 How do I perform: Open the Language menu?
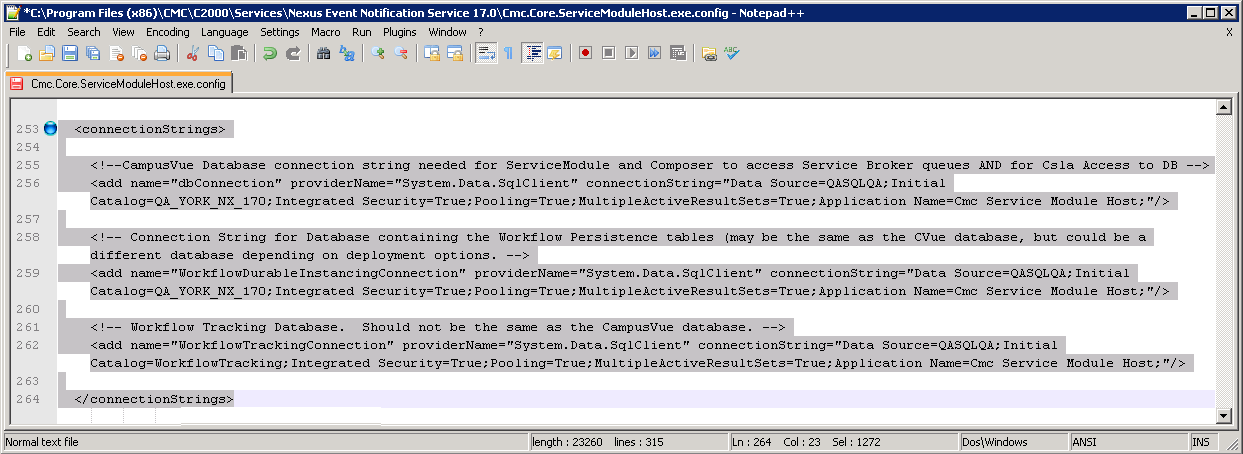[224, 32]
